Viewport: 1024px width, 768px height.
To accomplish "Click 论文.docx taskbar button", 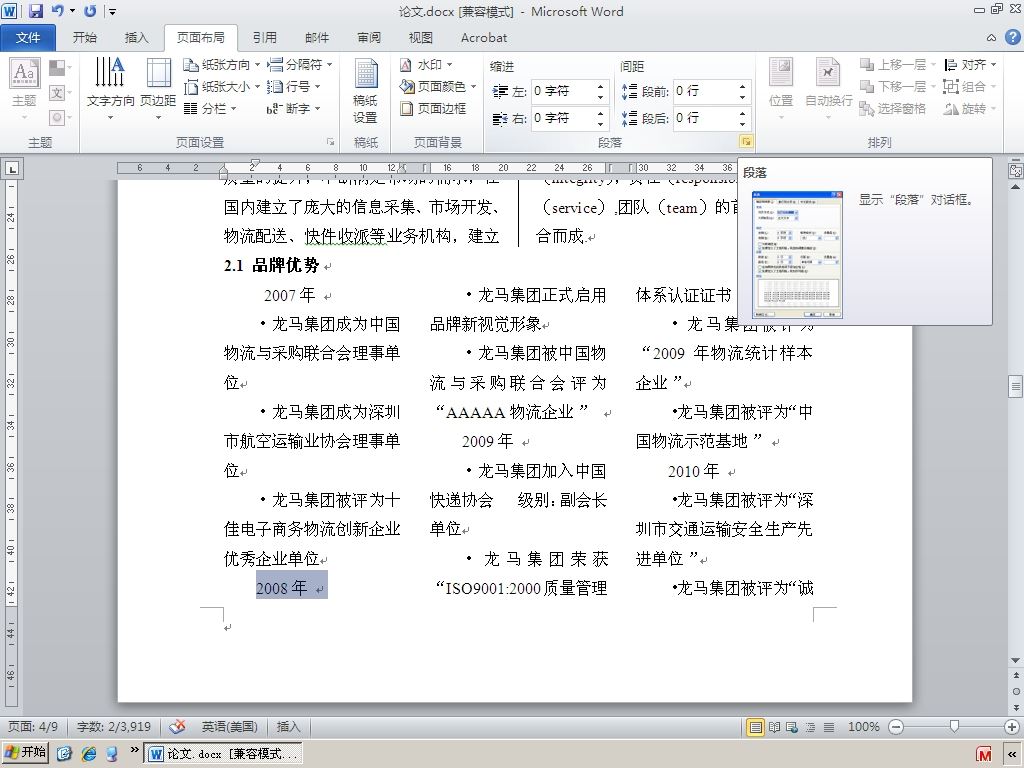I will [x=223, y=754].
